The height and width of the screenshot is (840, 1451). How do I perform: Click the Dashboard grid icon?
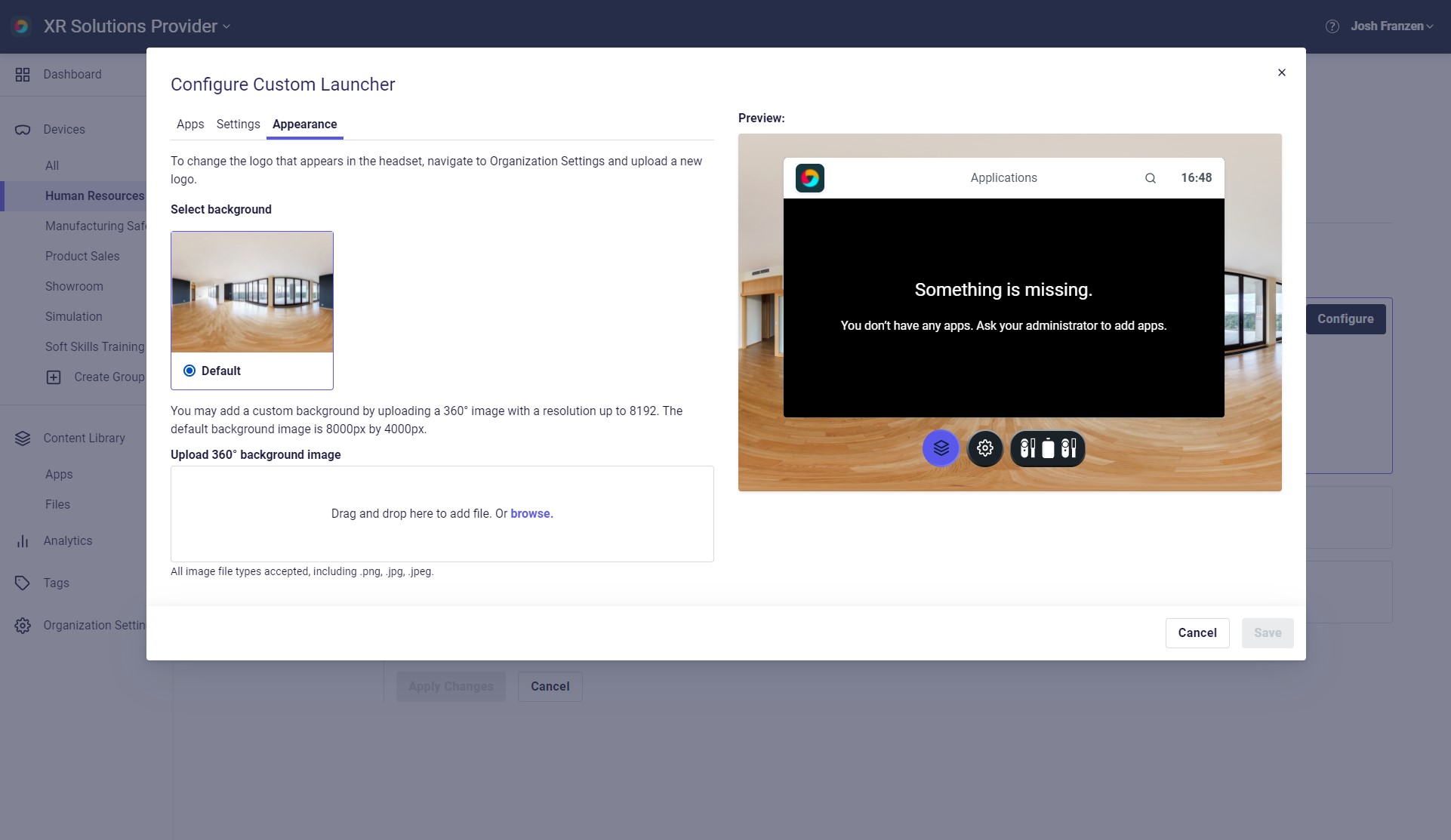point(23,75)
